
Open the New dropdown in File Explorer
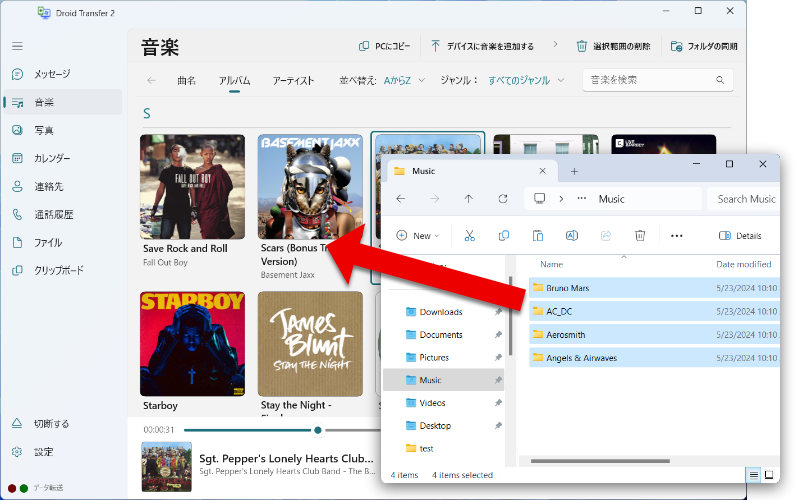tap(417, 236)
